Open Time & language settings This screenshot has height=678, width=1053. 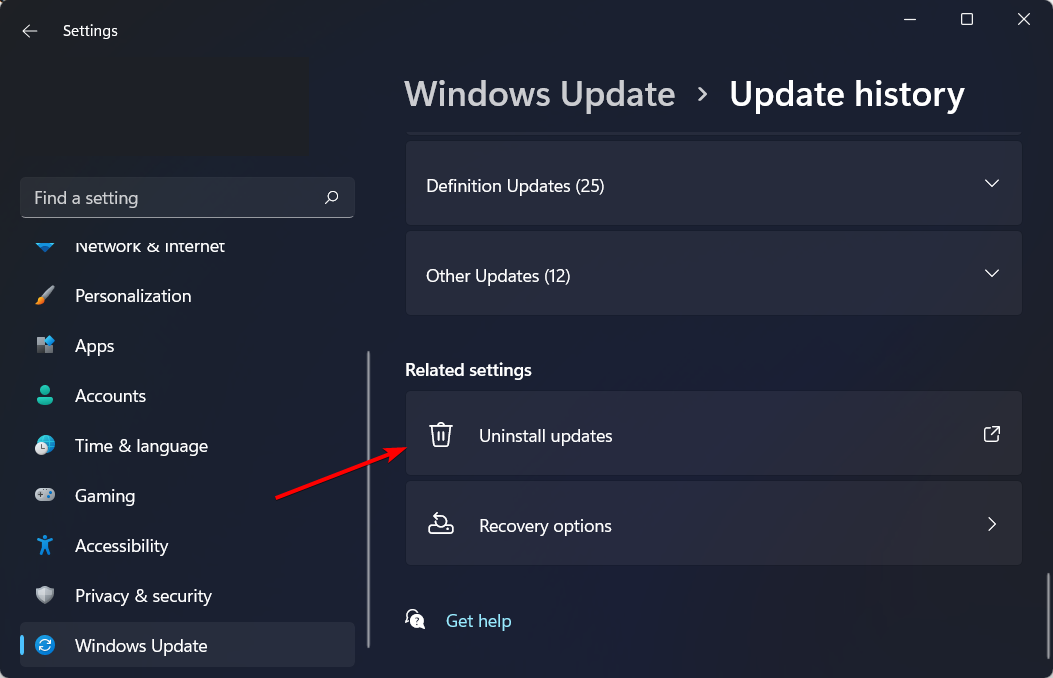coord(141,445)
